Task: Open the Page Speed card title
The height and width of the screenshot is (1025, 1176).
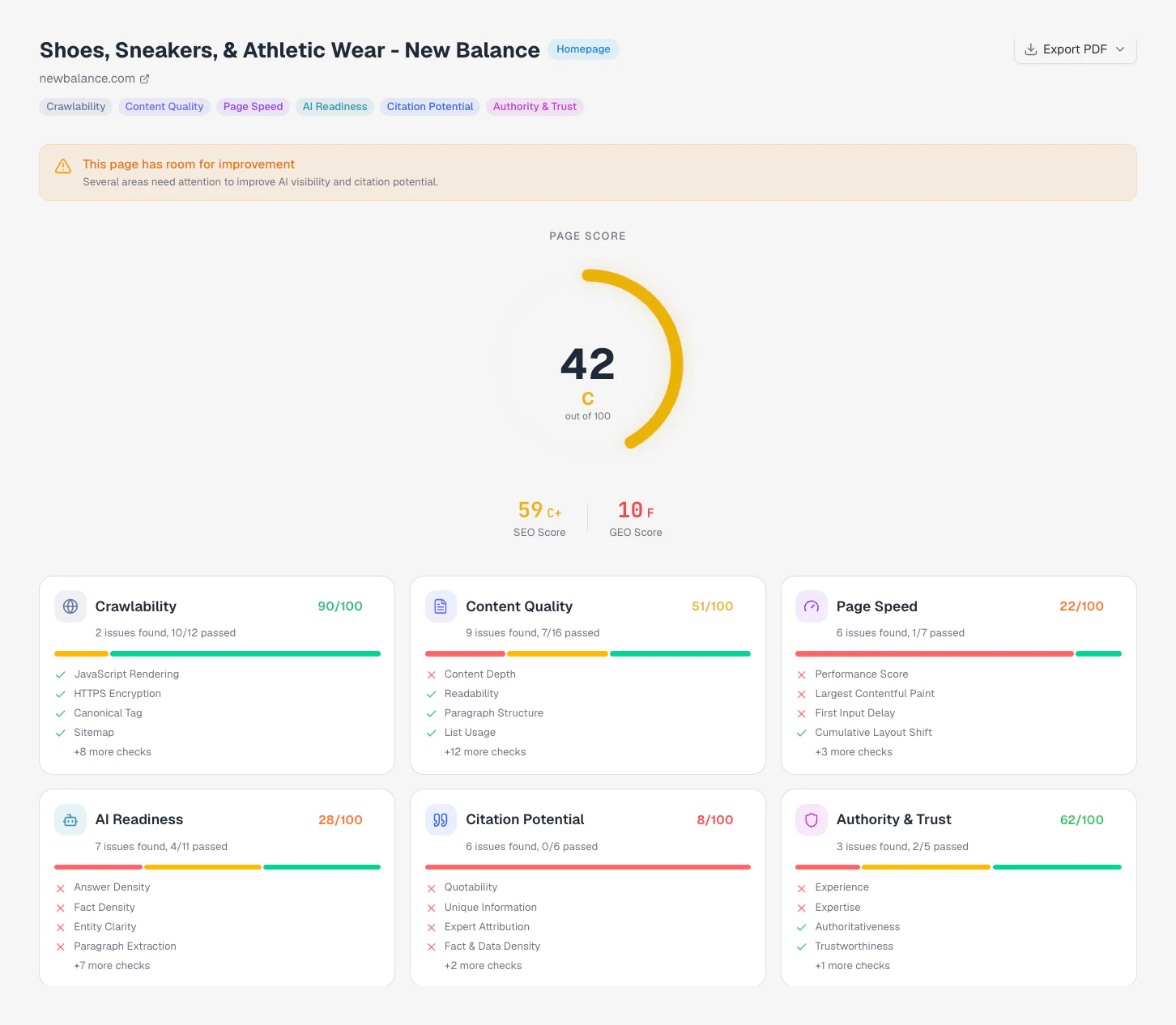Action: pyautogui.click(x=877, y=606)
